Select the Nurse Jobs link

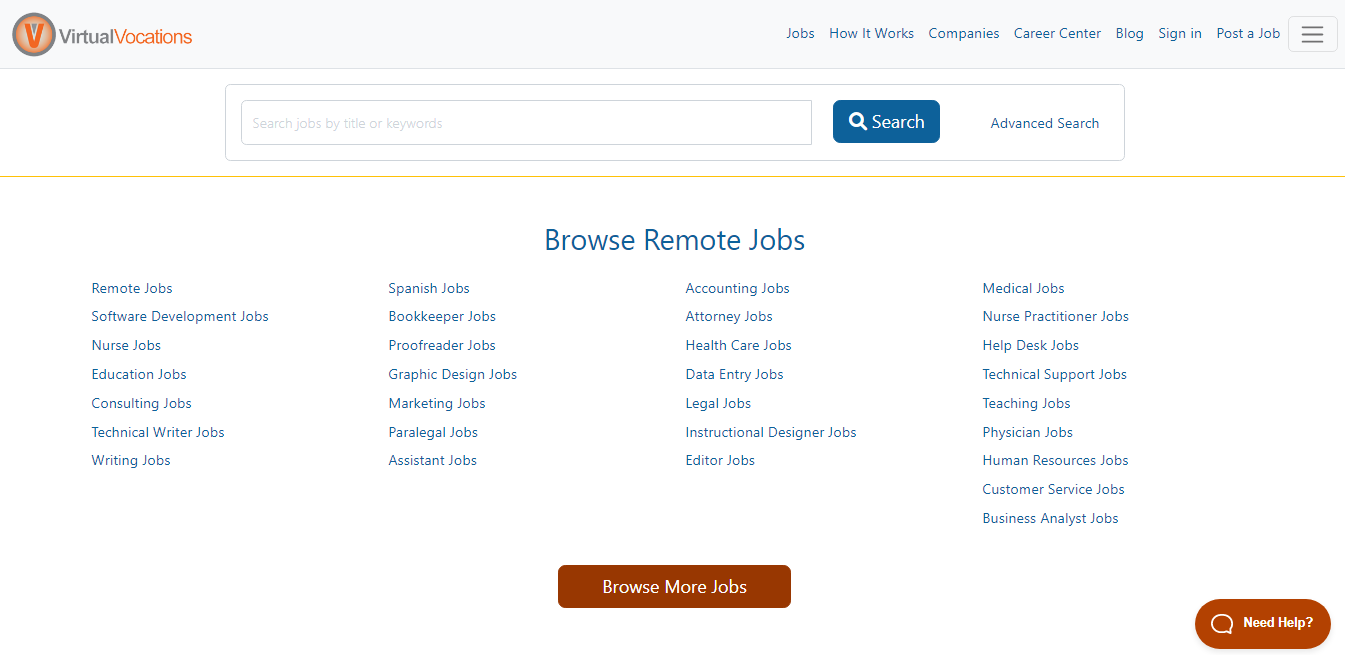(x=126, y=345)
